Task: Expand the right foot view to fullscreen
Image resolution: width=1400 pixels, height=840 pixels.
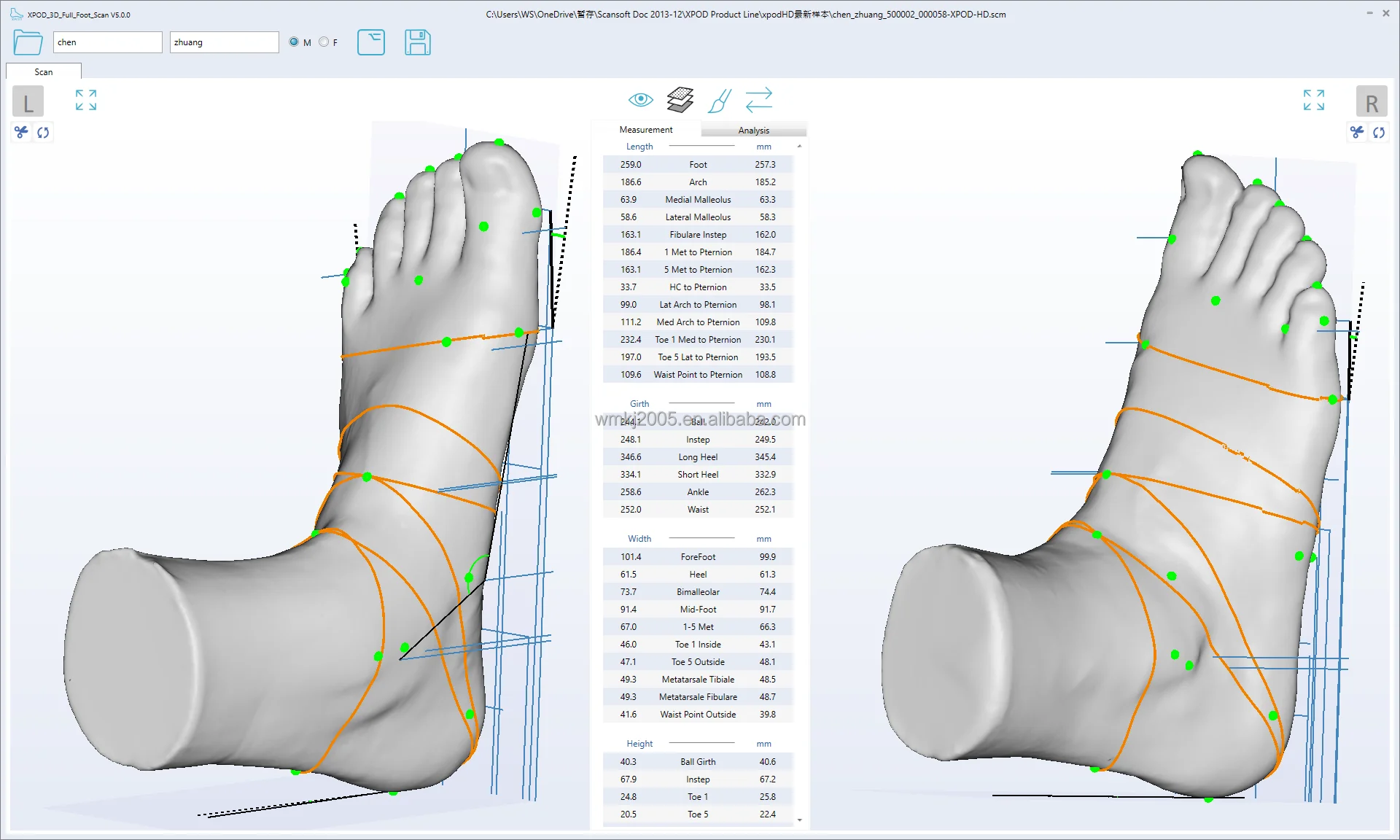Action: pyautogui.click(x=1314, y=100)
